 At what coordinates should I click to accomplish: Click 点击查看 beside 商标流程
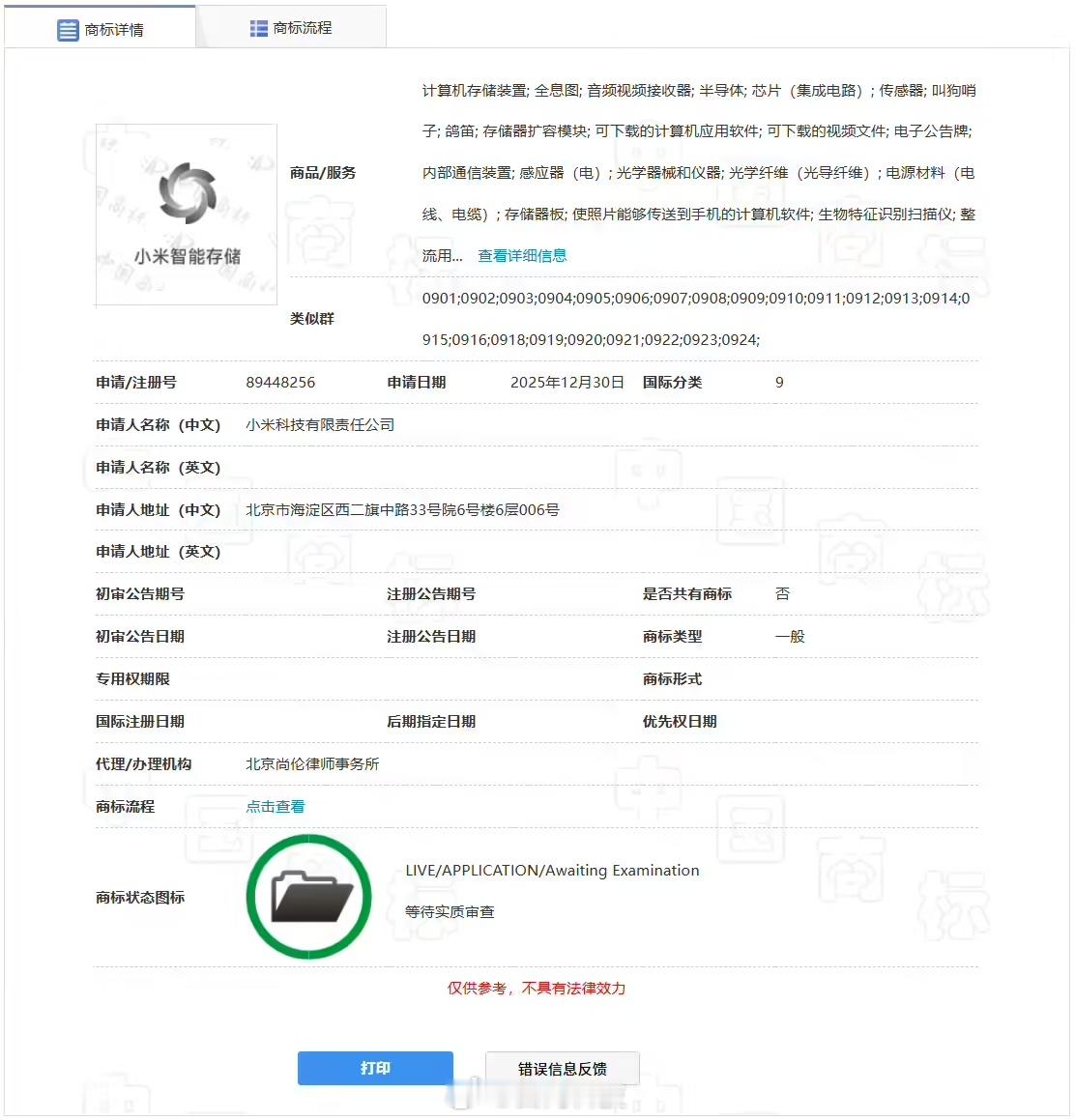coord(275,805)
